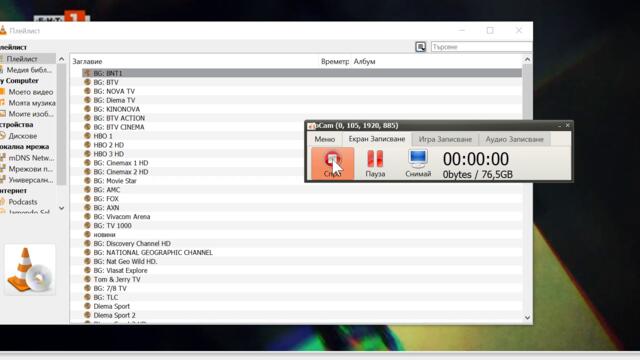The image size is (640, 360).
Task: Toggle playlist view mode icon near search
Action: pos(420,47)
